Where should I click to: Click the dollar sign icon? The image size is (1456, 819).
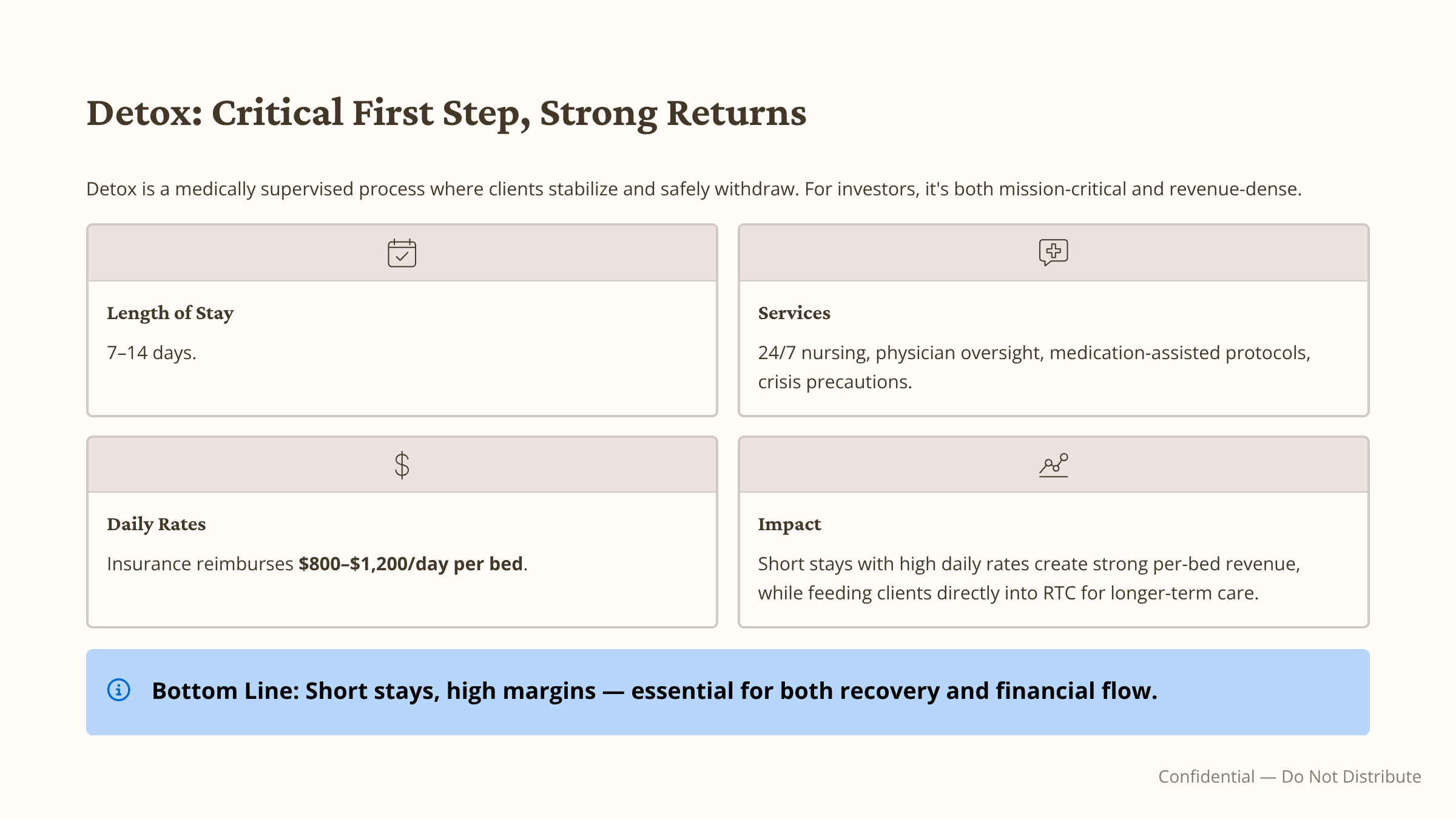(x=402, y=465)
